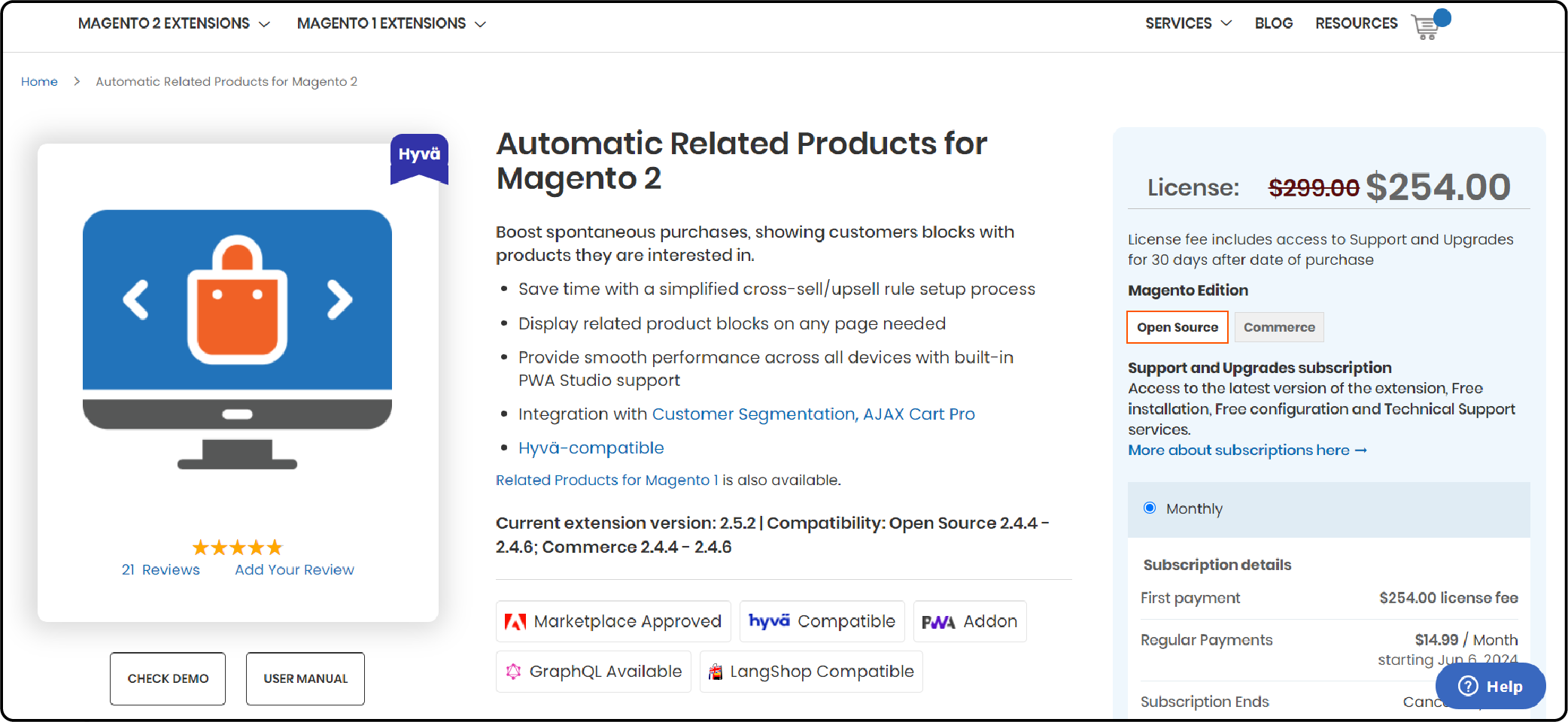This screenshot has height=722, width=1568.
Task: Click the left arrow in product image
Action: point(136,299)
